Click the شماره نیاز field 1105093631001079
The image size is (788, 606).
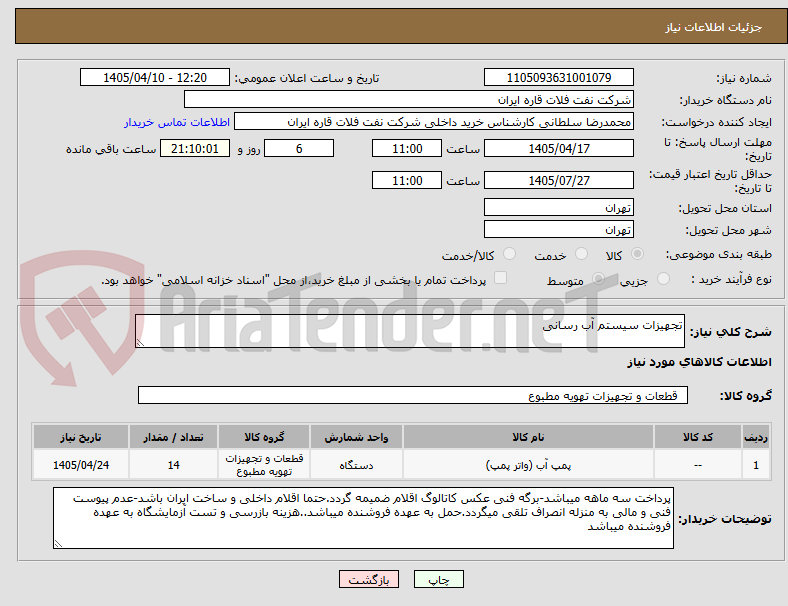click(558, 77)
